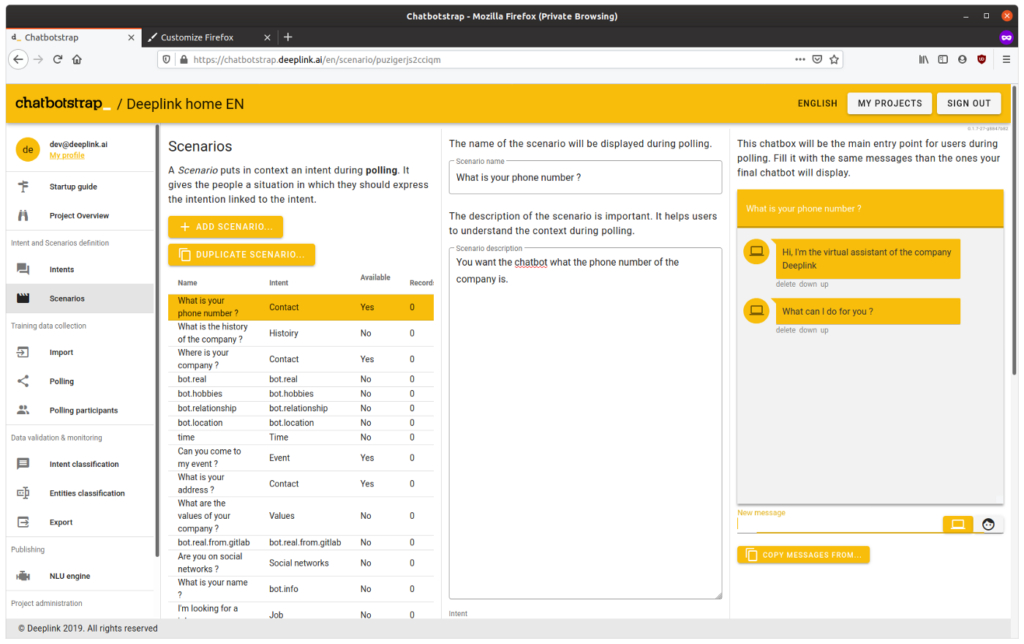
Task: Click the 'de' user avatar
Action: [x=28, y=150]
